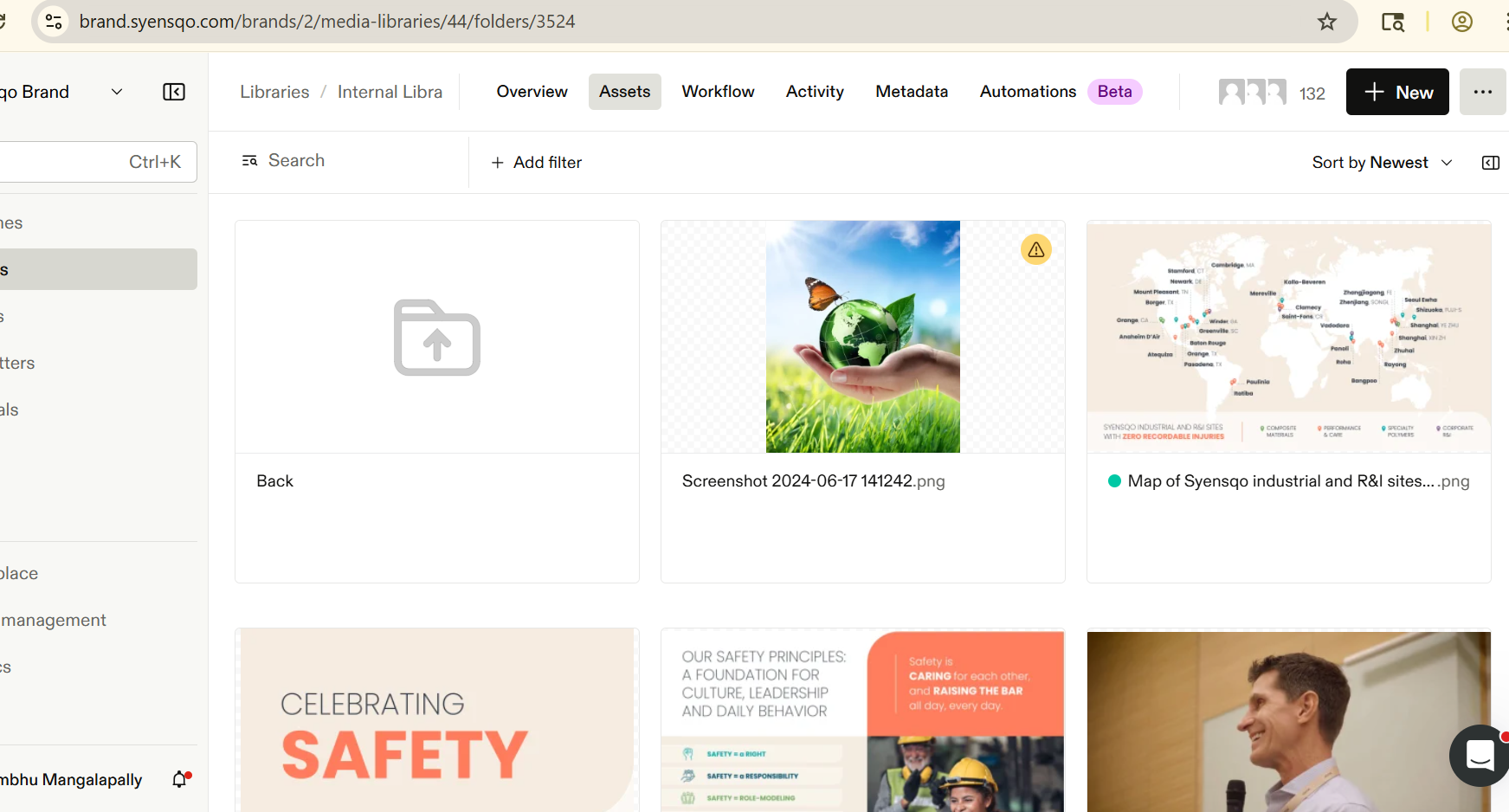Open the three-dots more options menu
Screen dimensions: 1509x812
pos(1482,92)
